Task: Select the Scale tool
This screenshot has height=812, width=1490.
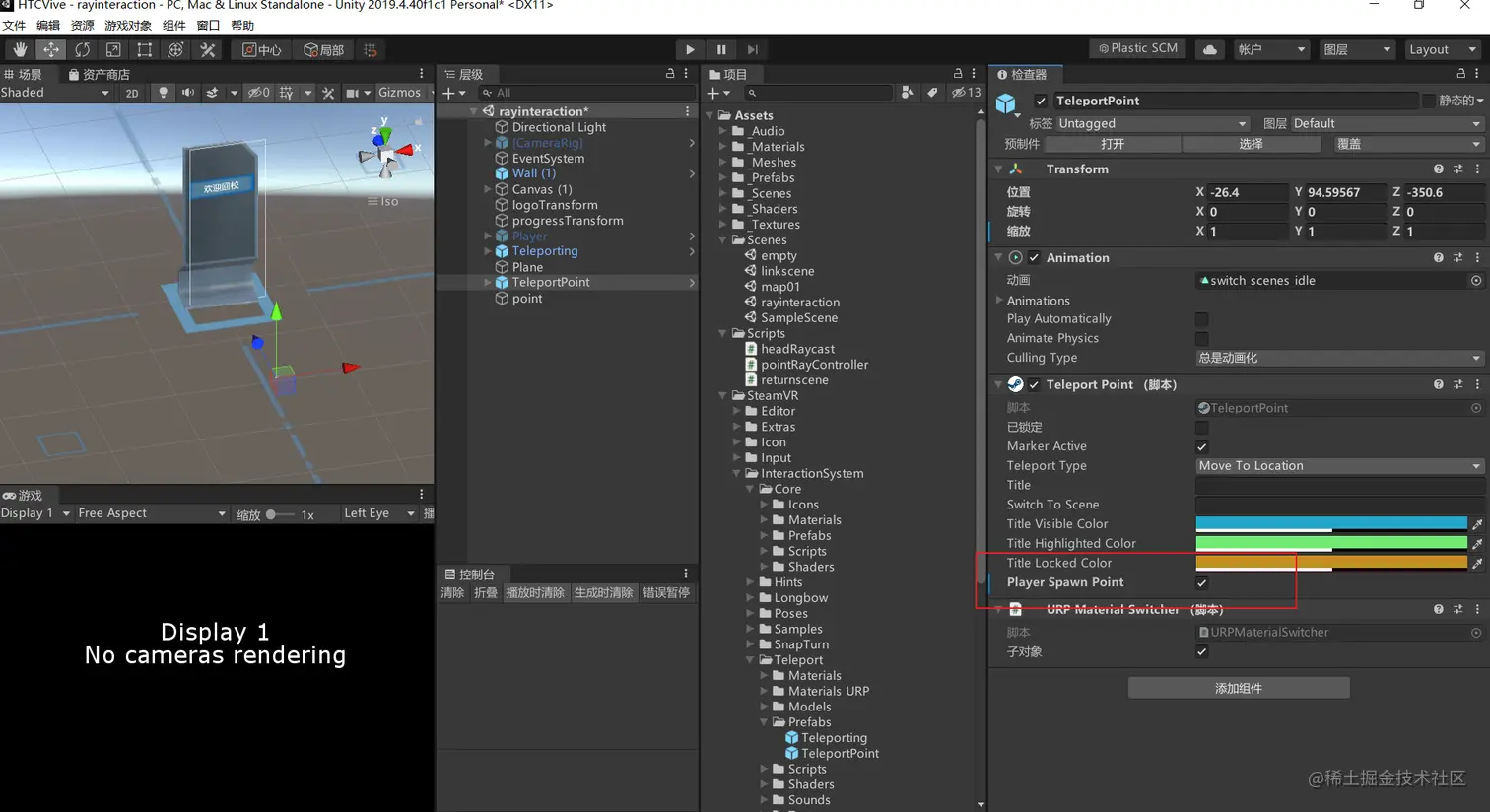Action: coord(113,49)
